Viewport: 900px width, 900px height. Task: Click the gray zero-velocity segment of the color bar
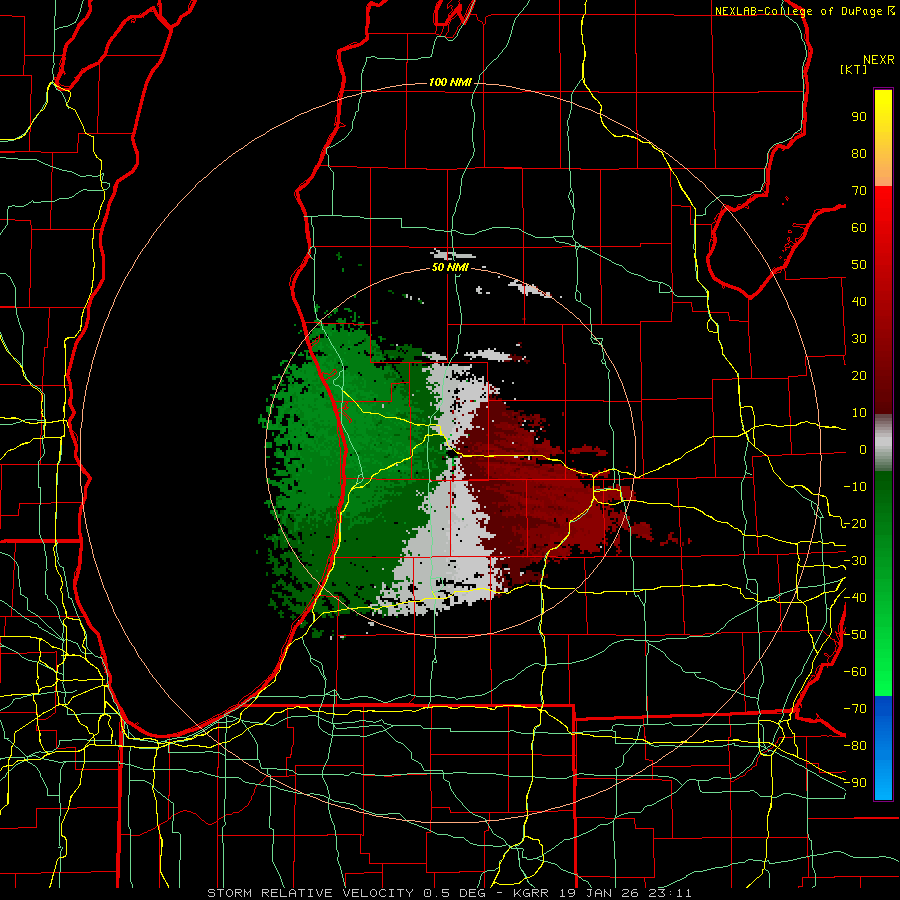[883, 442]
